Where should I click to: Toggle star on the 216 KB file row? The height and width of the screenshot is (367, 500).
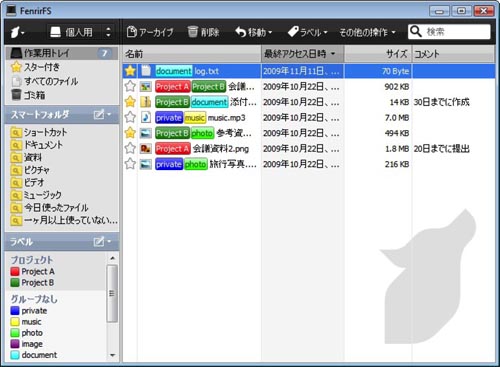tap(130, 164)
